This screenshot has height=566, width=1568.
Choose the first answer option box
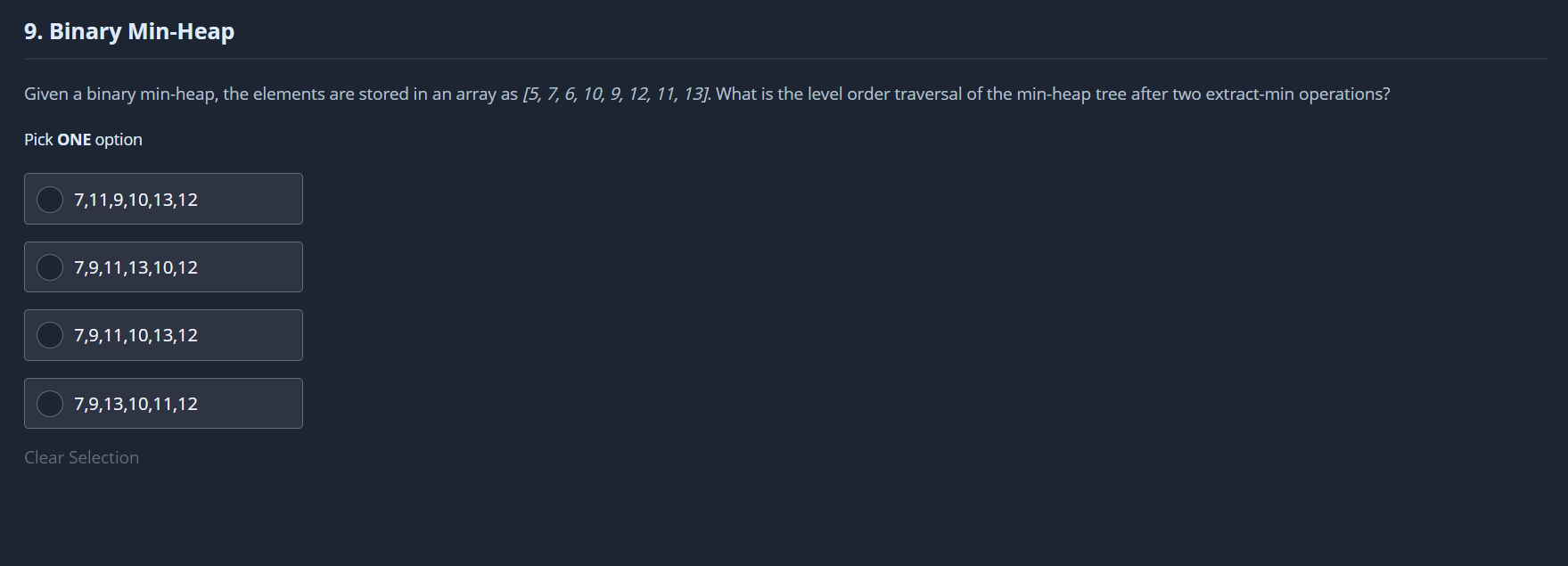pyautogui.click(x=163, y=199)
